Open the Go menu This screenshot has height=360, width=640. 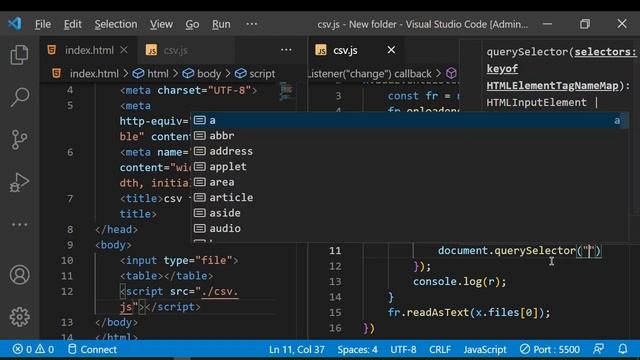pos(192,24)
